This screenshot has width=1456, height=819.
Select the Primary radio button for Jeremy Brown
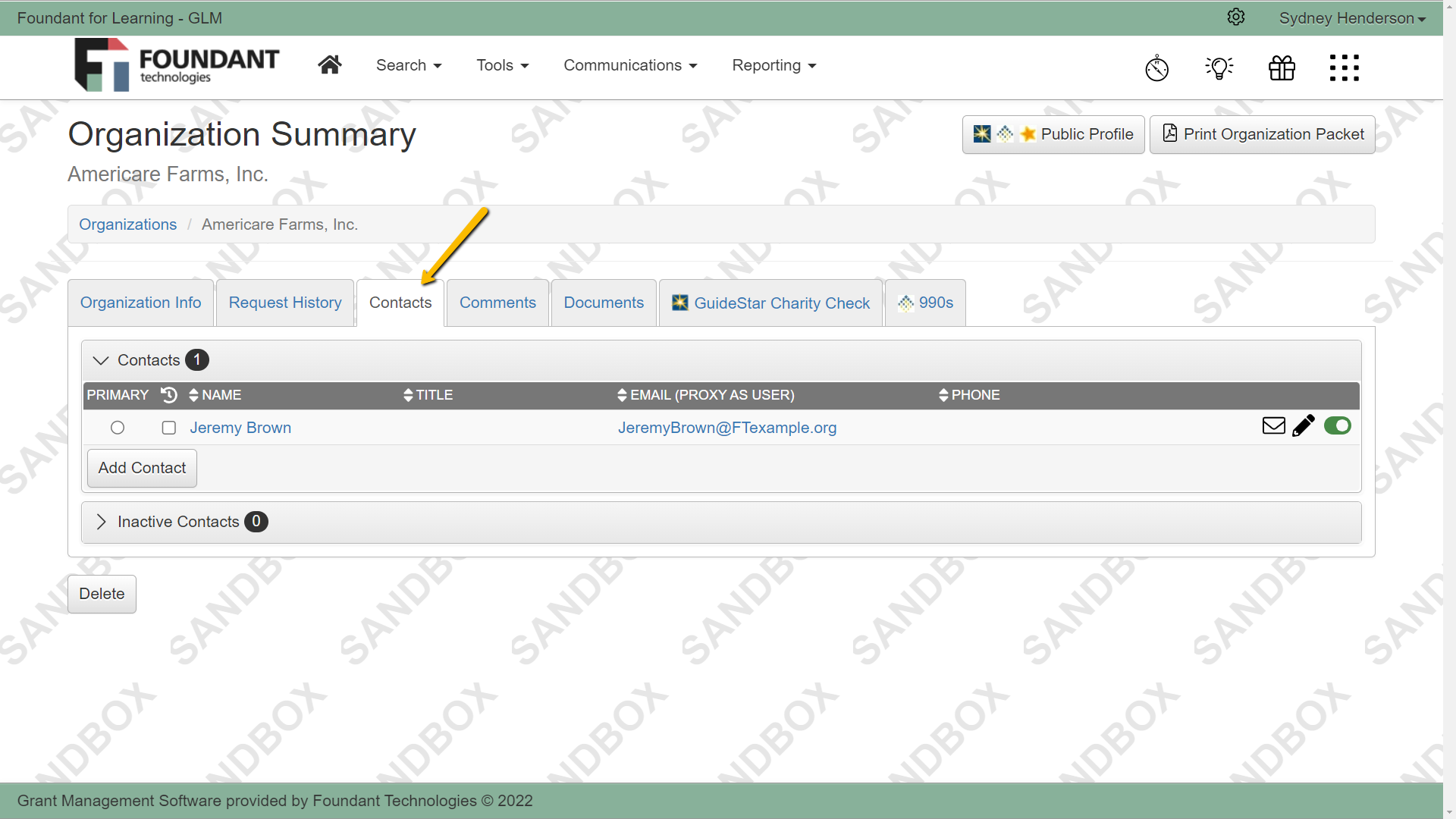coord(118,428)
